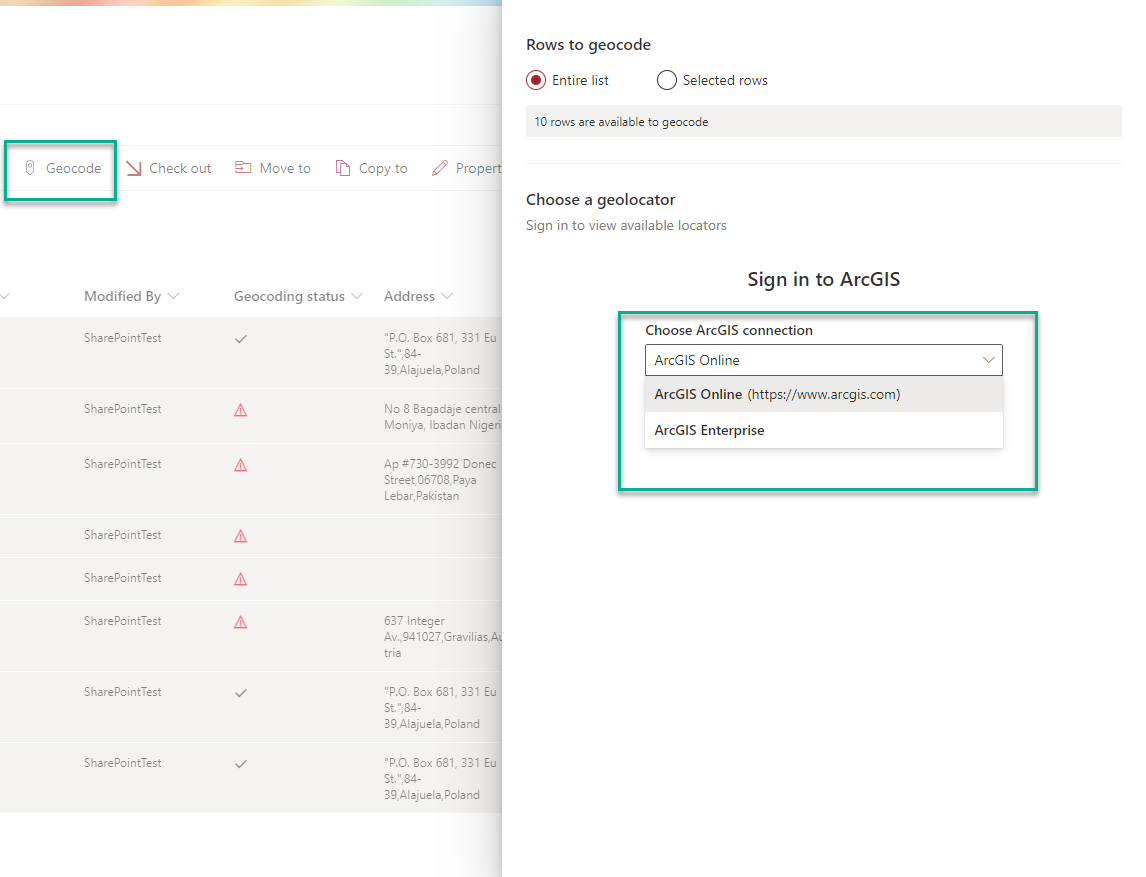Click 'Choose a geolocator' heading
The image size is (1146, 877).
601,200
